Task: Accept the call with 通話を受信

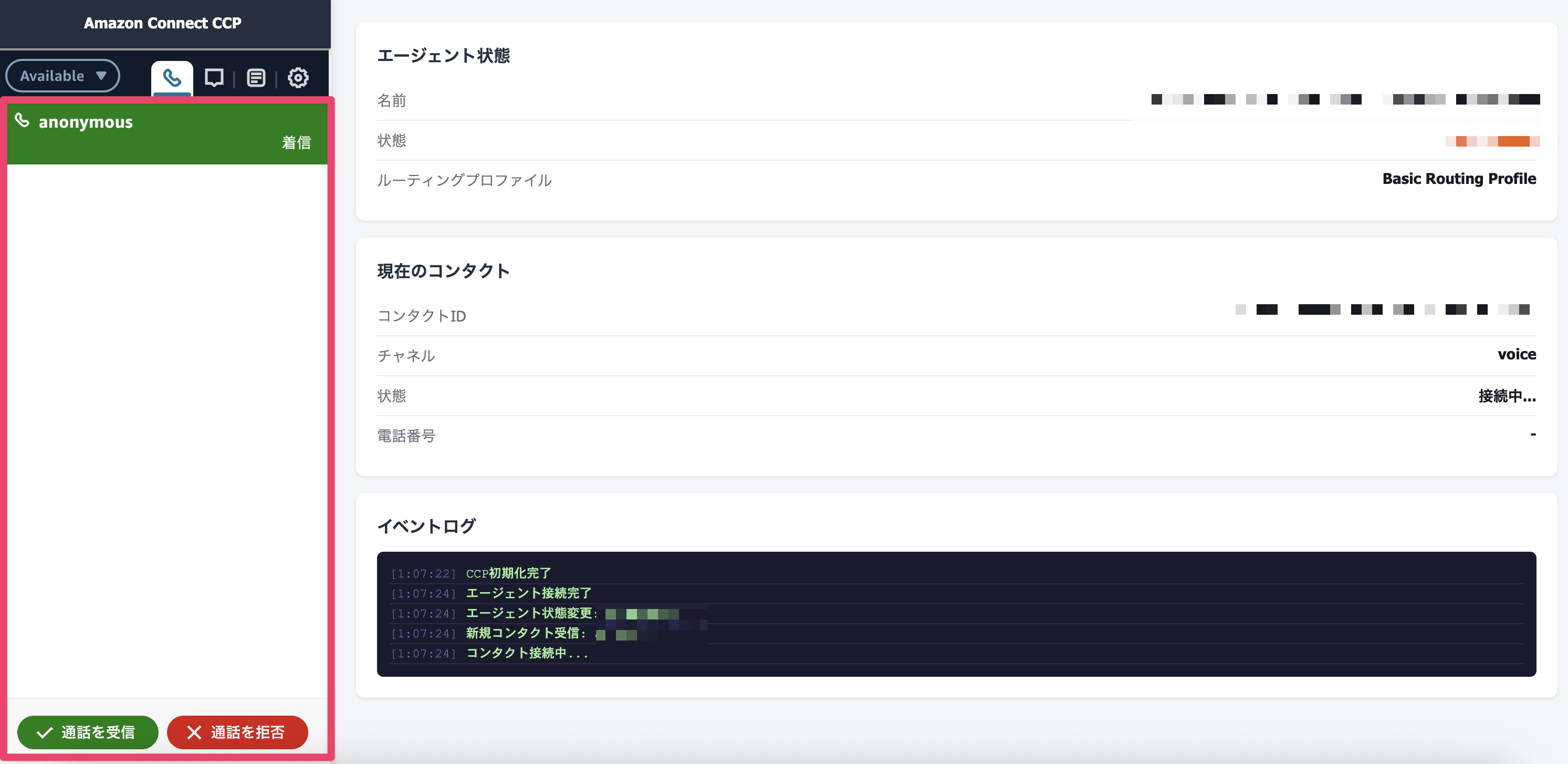Action: pyautogui.click(x=88, y=732)
